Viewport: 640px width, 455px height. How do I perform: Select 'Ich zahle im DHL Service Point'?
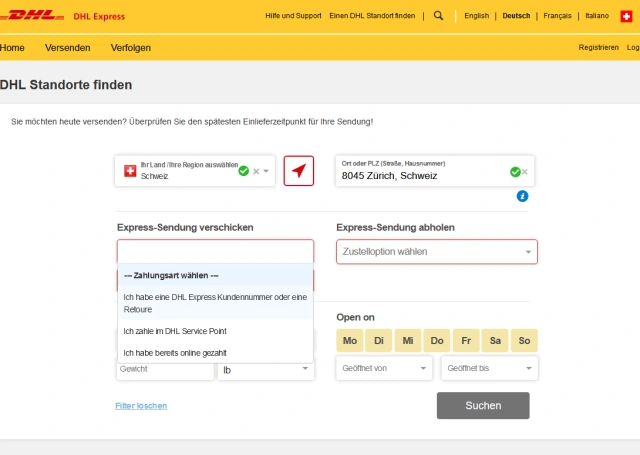[175, 330]
